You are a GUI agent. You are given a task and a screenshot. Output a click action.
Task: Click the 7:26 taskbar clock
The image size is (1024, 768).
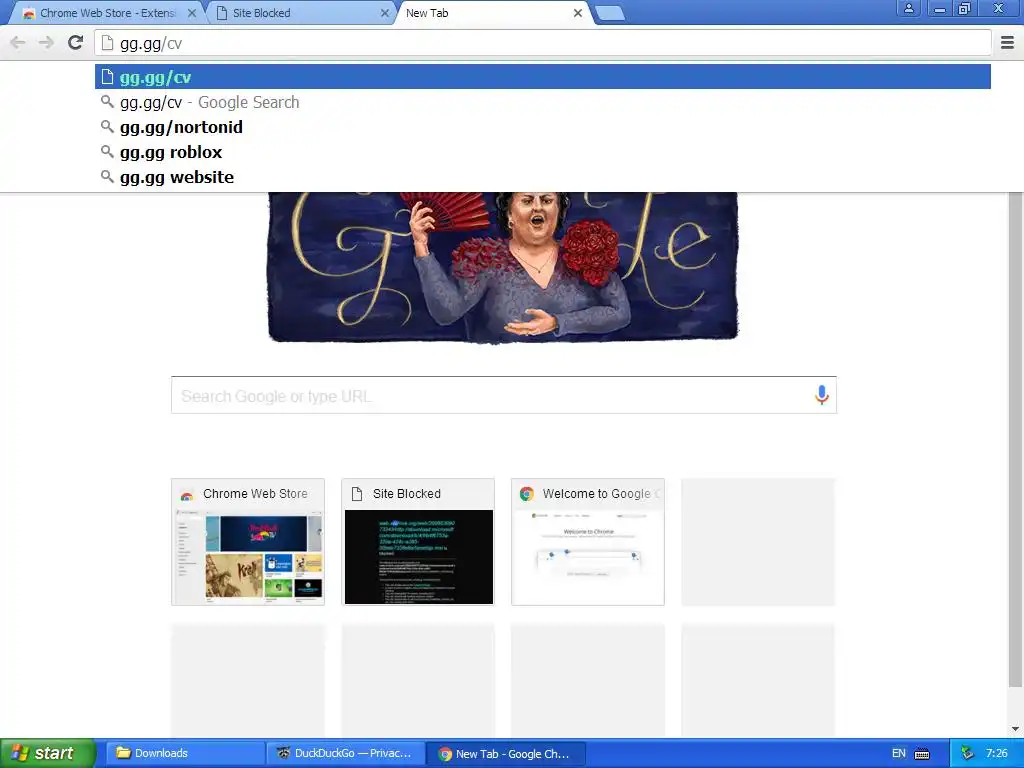[997, 754]
